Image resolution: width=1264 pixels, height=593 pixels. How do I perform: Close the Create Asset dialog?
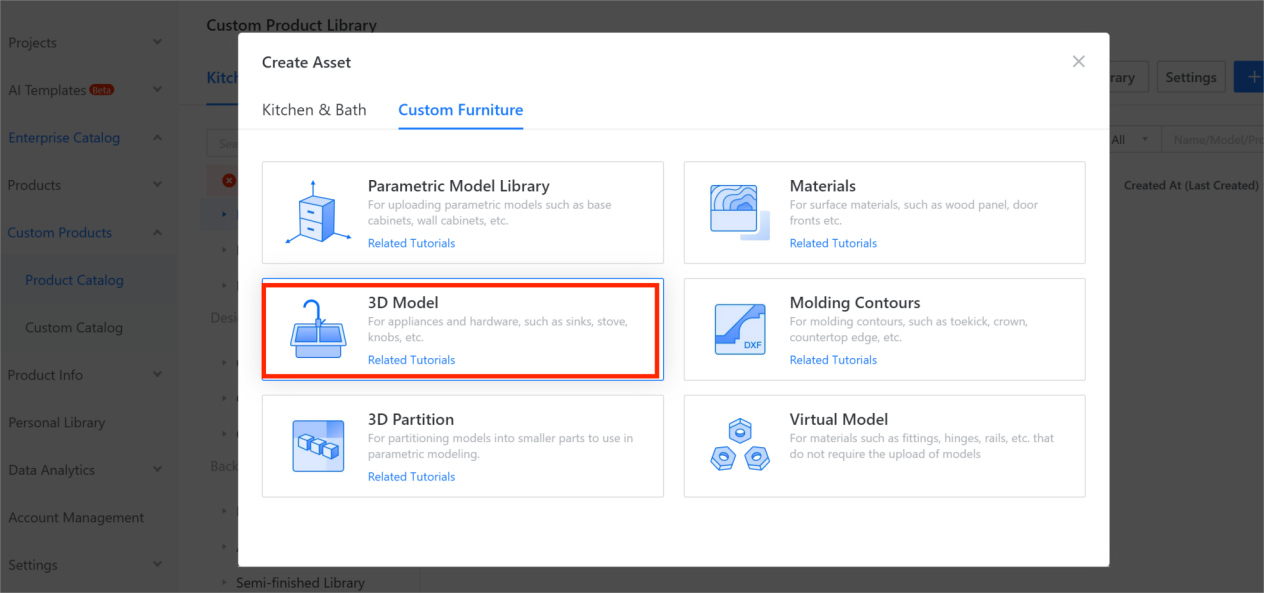tap(1078, 62)
